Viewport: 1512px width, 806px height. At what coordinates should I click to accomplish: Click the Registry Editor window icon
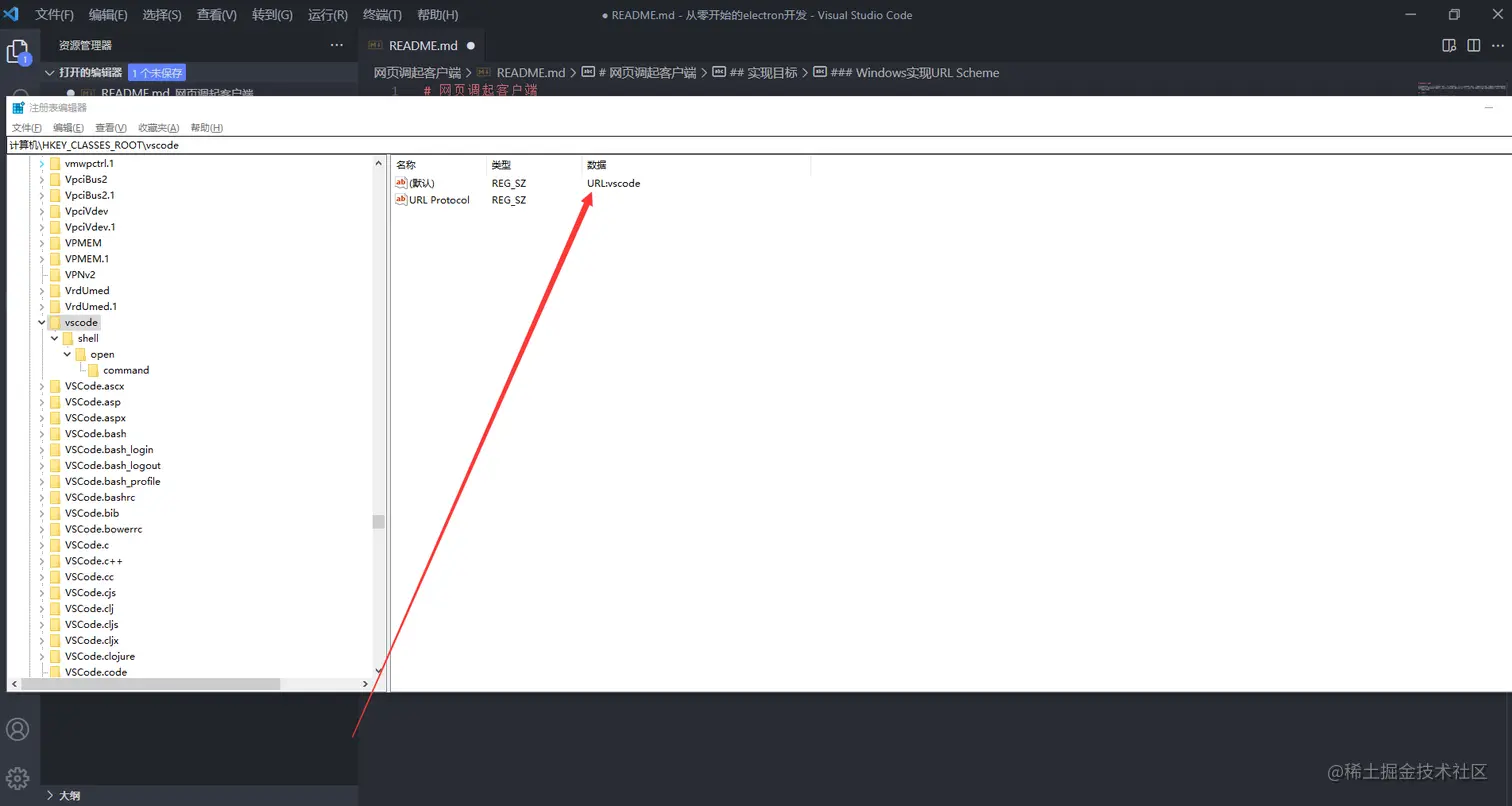coord(18,108)
